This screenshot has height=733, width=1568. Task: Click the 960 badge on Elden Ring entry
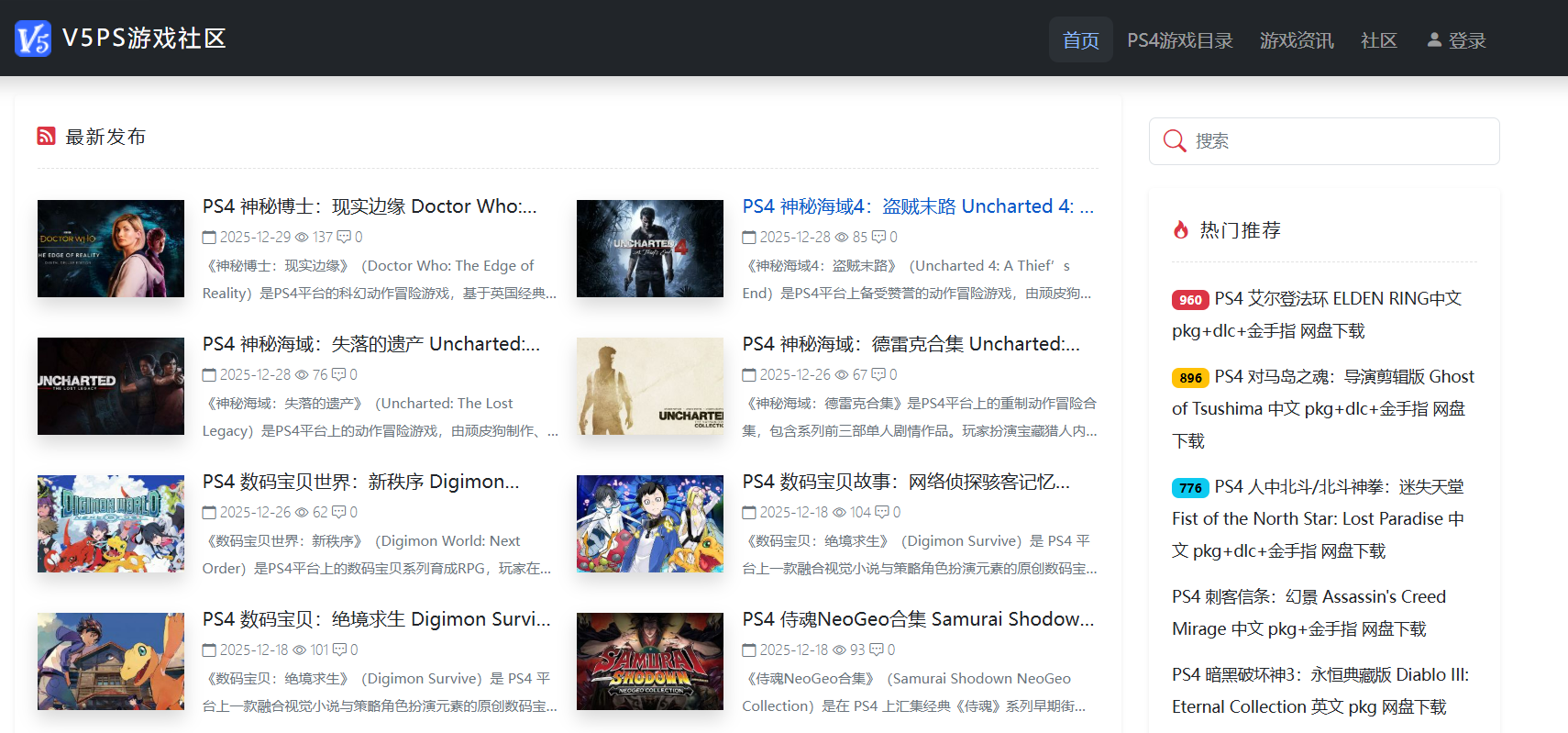(1190, 299)
